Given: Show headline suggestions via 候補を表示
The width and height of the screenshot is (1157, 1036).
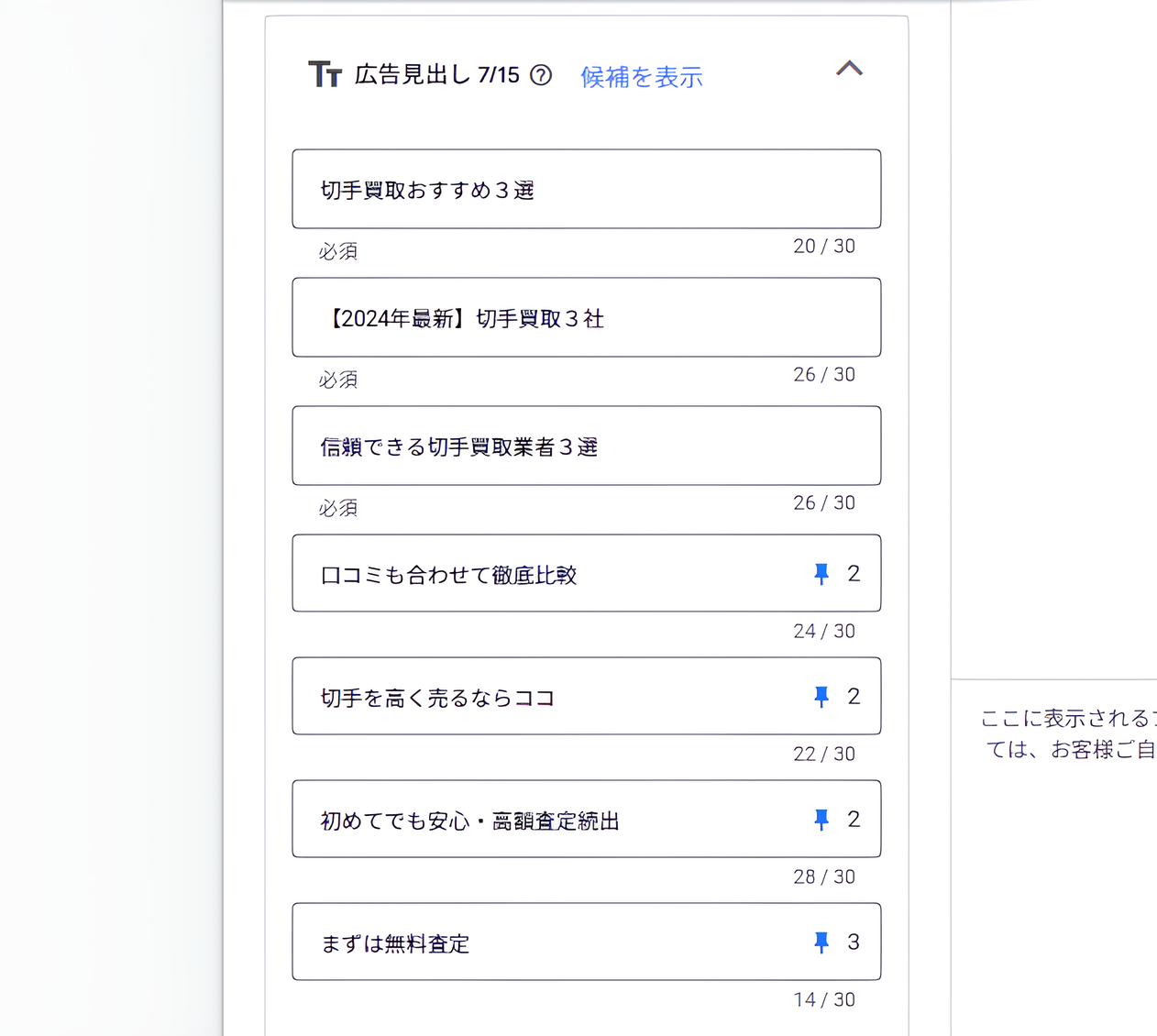Looking at the screenshot, I should (x=640, y=77).
